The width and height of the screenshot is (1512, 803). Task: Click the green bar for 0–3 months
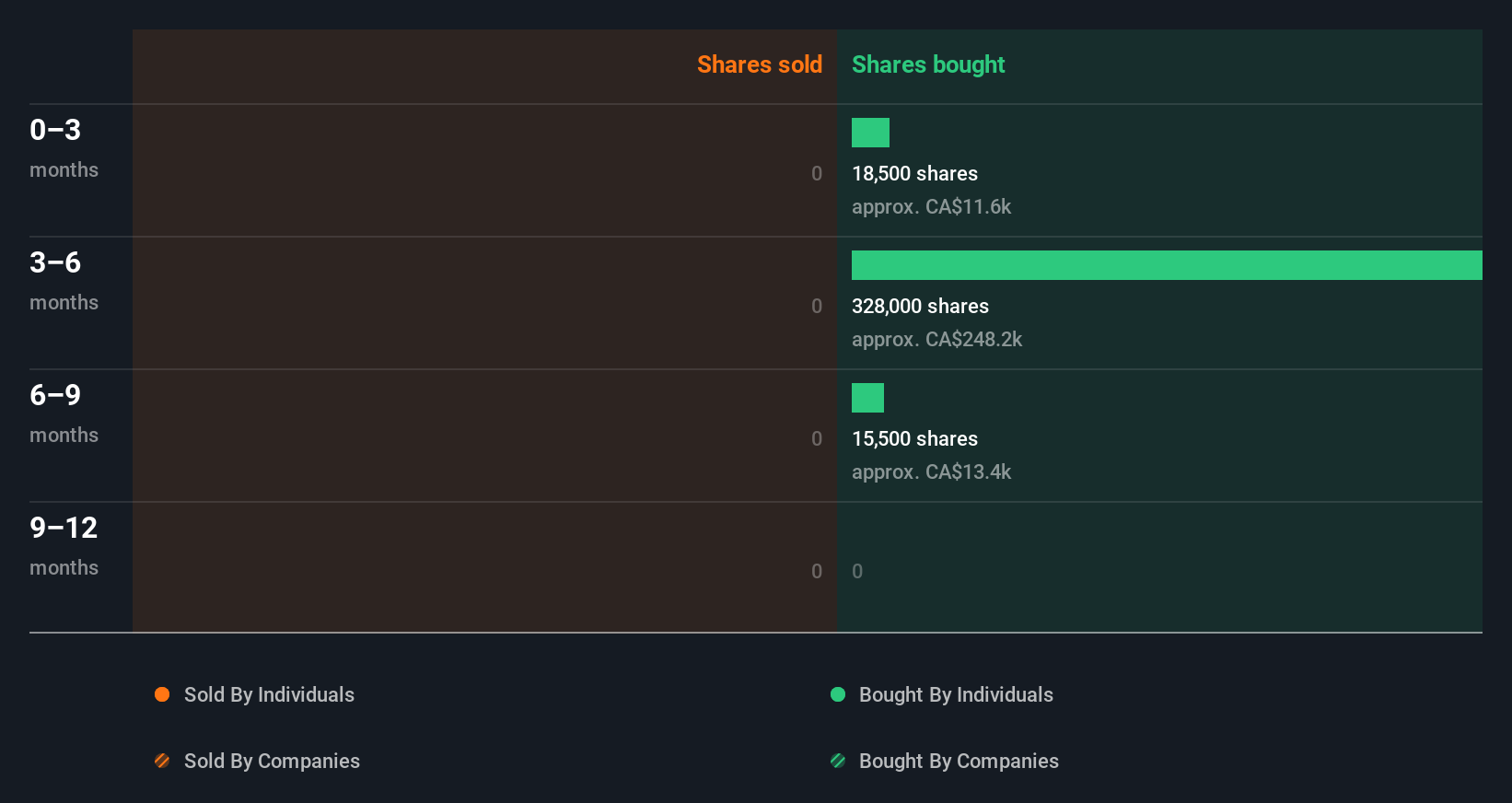pos(870,133)
